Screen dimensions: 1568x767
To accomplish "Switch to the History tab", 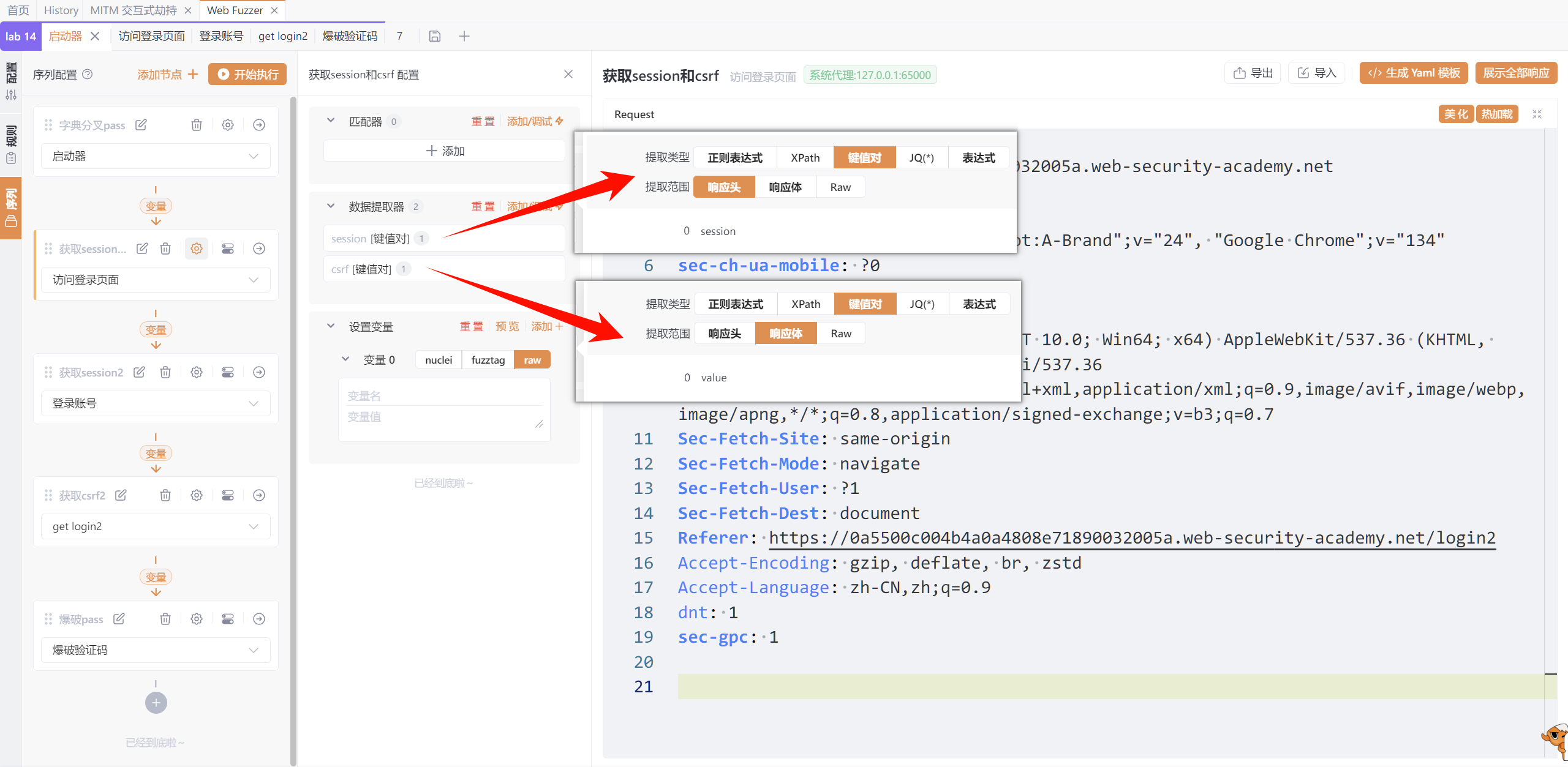I will (61, 10).
